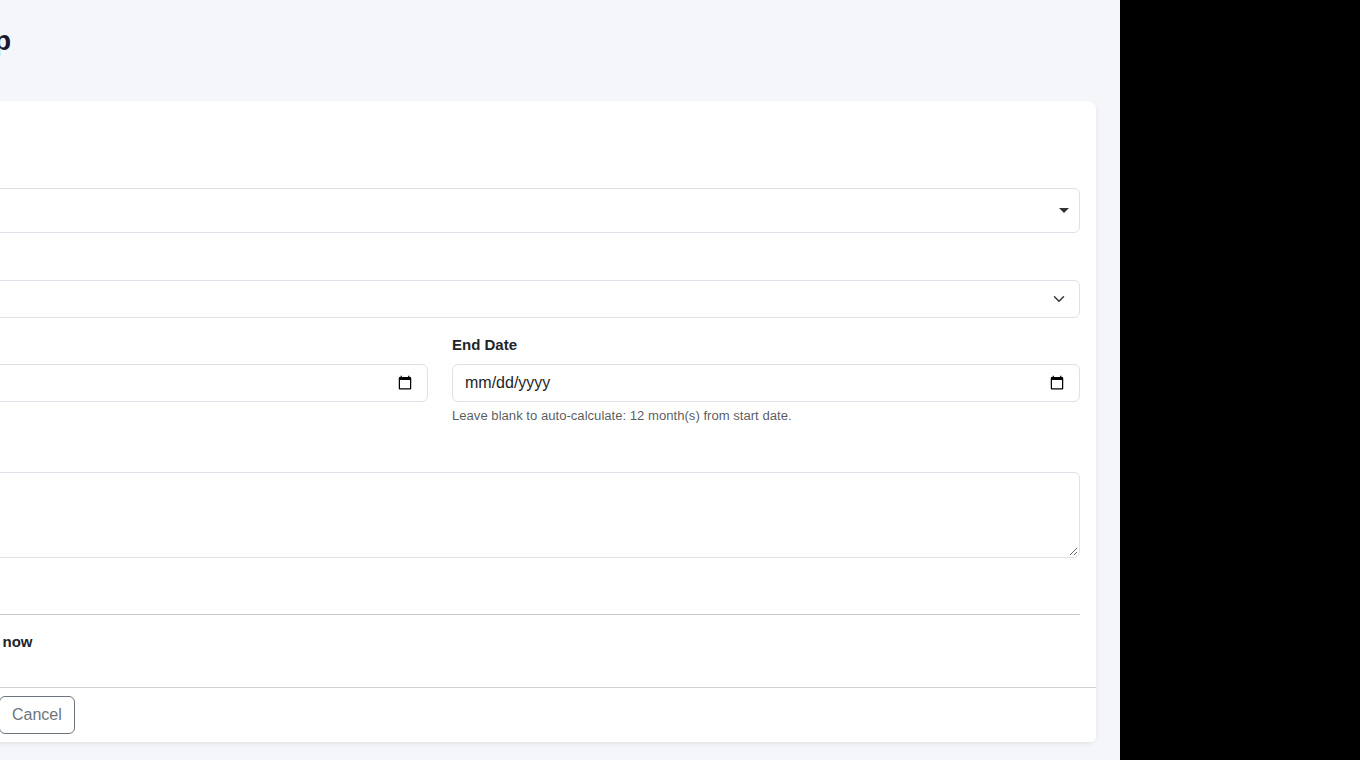Open calendar picker in the left date field

point(405,383)
